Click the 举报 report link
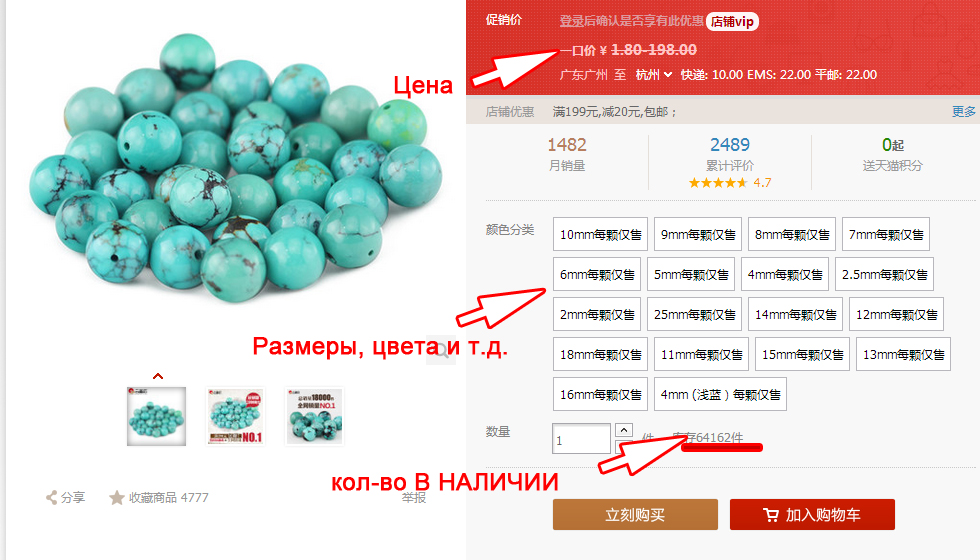The height and width of the screenshot is (560, 980). coord(414,498)
